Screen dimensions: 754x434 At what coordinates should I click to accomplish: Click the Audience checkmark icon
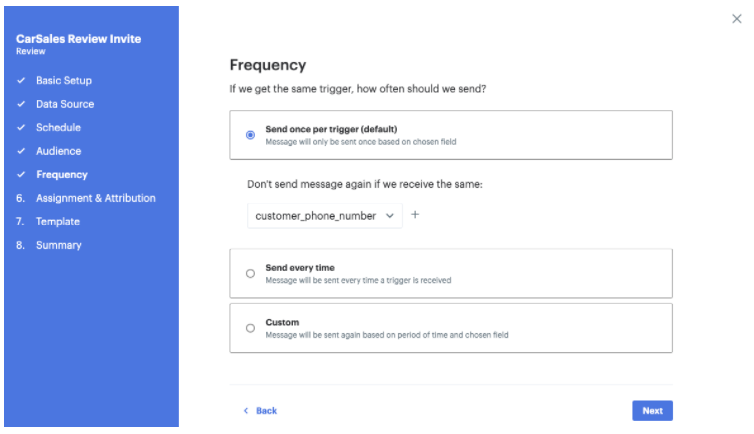(21, 151)
